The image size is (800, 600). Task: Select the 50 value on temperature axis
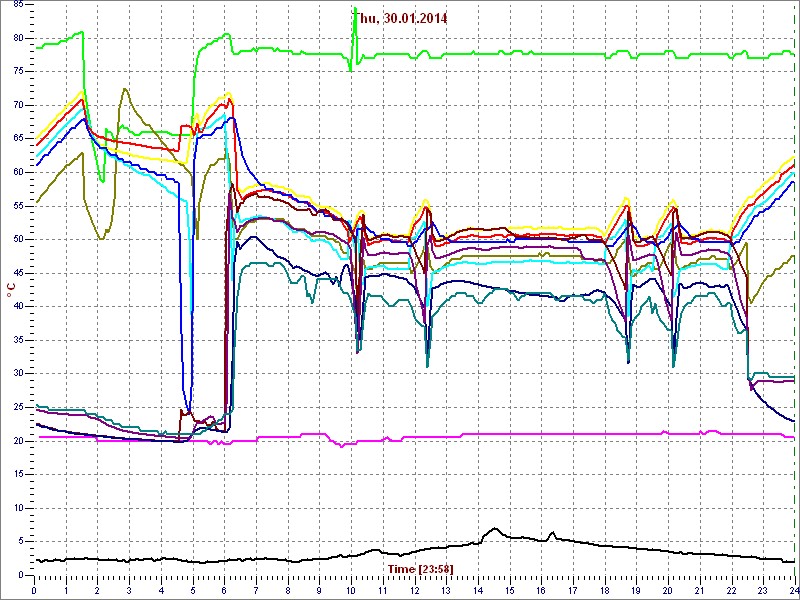click(17, 239)
